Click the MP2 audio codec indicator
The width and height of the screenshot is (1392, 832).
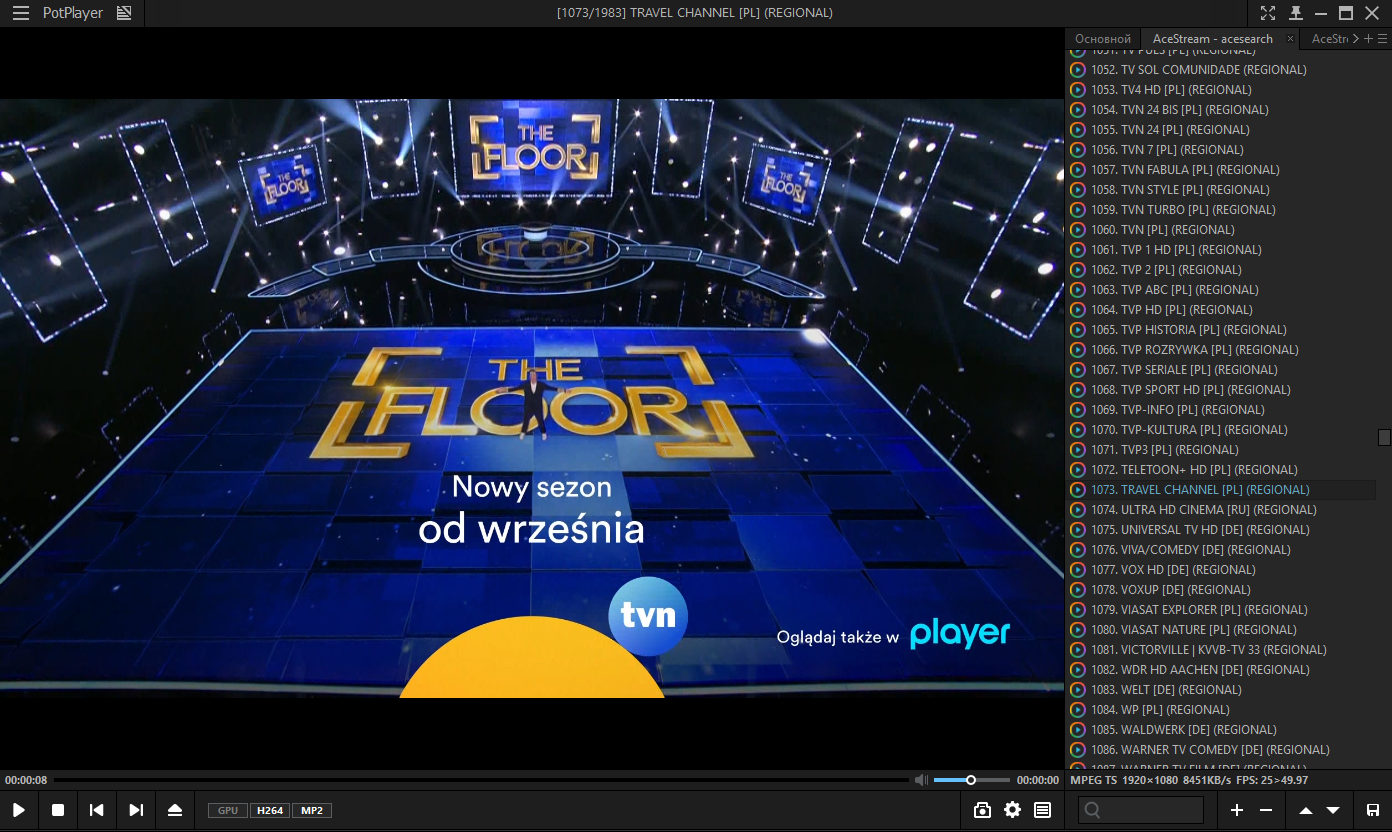click(312, 810)
